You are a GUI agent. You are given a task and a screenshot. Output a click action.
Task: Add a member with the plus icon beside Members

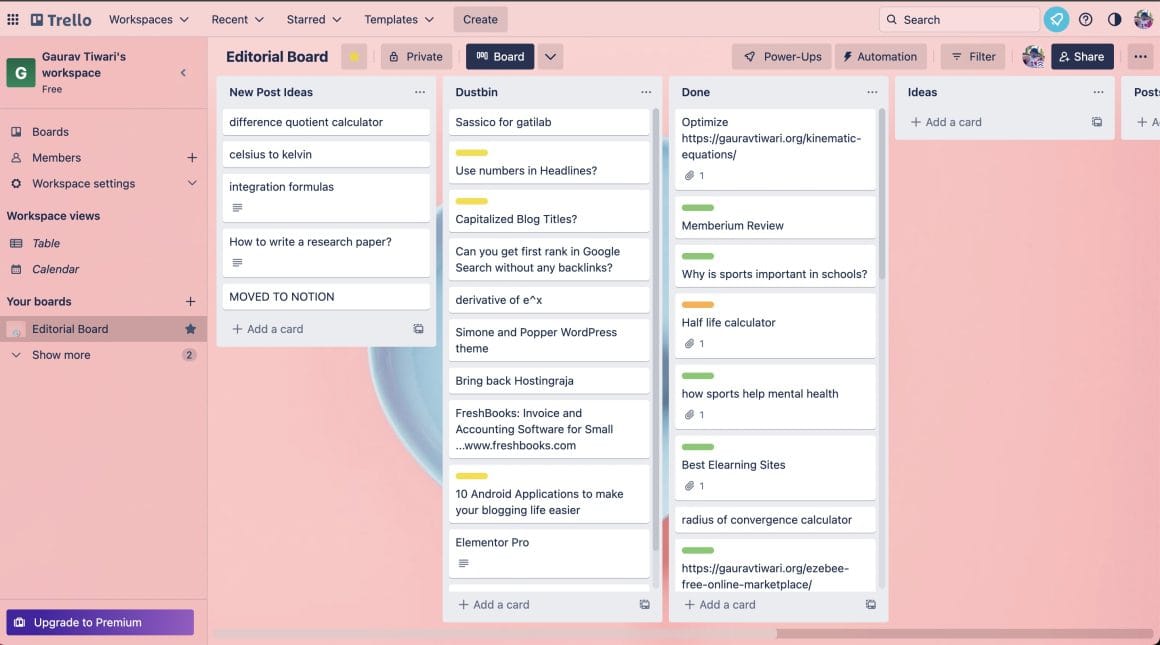tap(191, 157)
